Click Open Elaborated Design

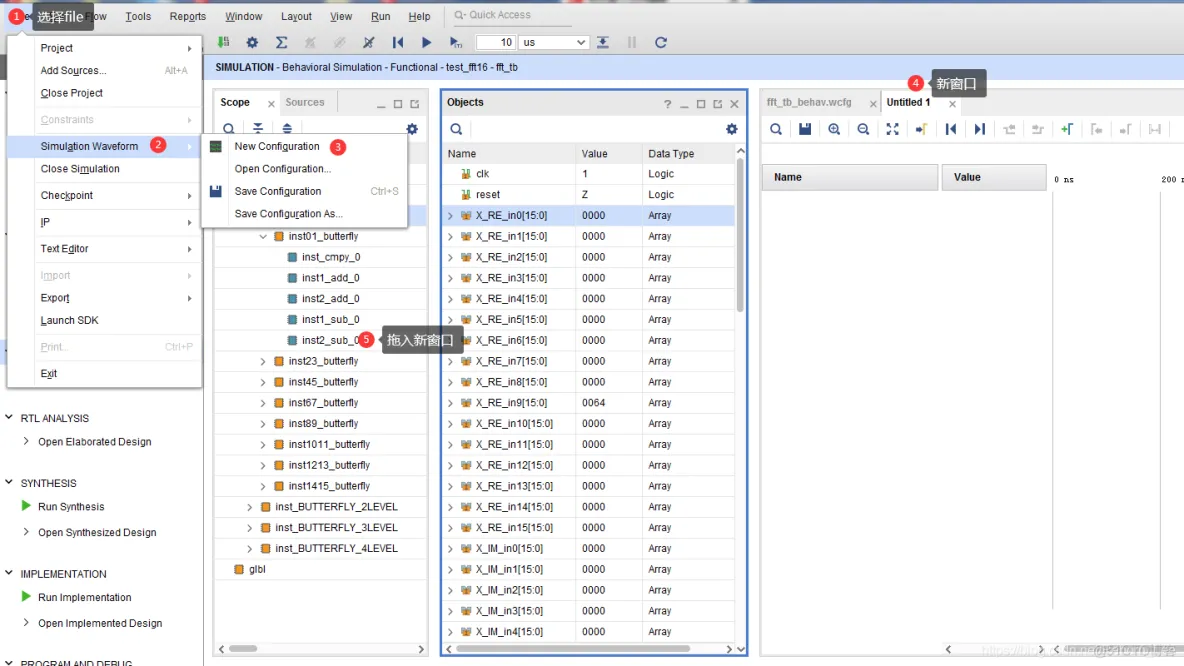coord(94,442)
